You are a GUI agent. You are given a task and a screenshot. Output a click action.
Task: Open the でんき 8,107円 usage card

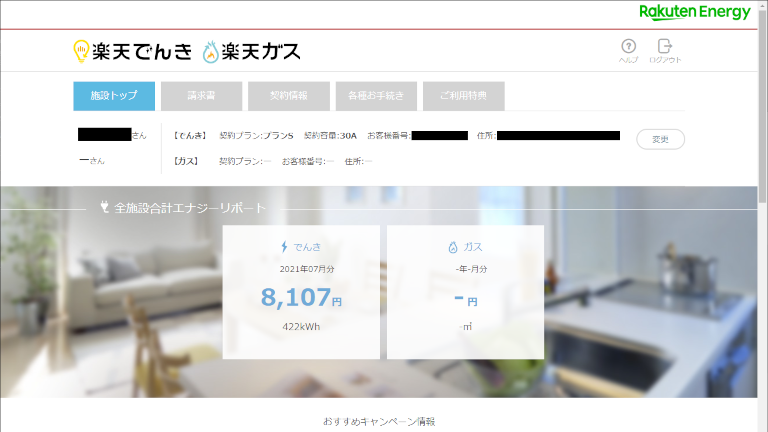click(x=301, y=292)
